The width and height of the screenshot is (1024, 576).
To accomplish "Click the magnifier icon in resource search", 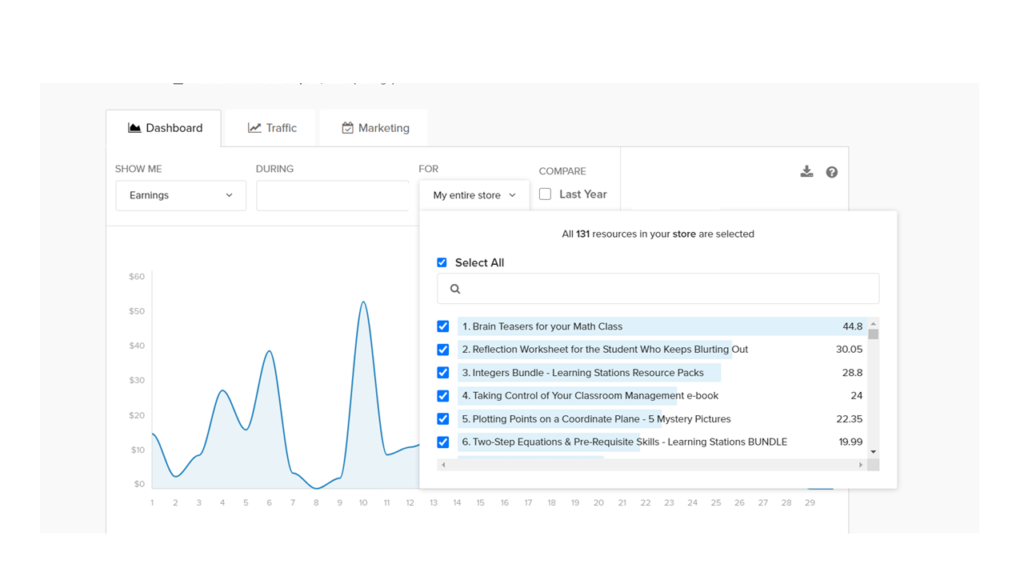I will [455, 289].
